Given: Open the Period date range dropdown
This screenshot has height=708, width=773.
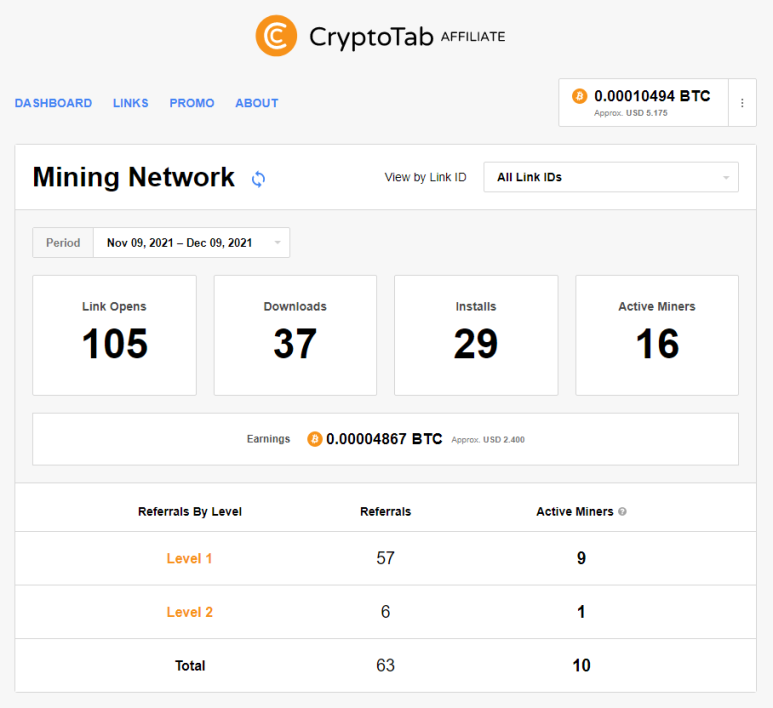Looking at the screenshot, I should [x=191, y=243].
